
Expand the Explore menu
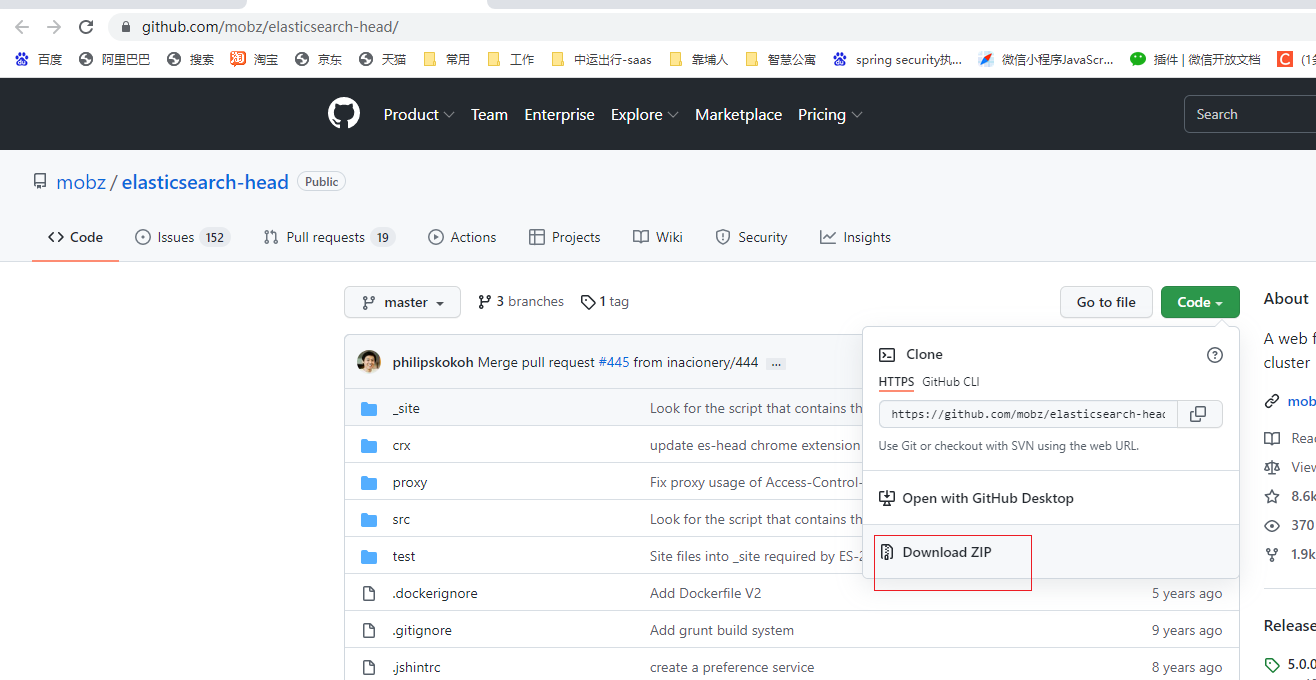pyautogui.click(x=645, y=114)
